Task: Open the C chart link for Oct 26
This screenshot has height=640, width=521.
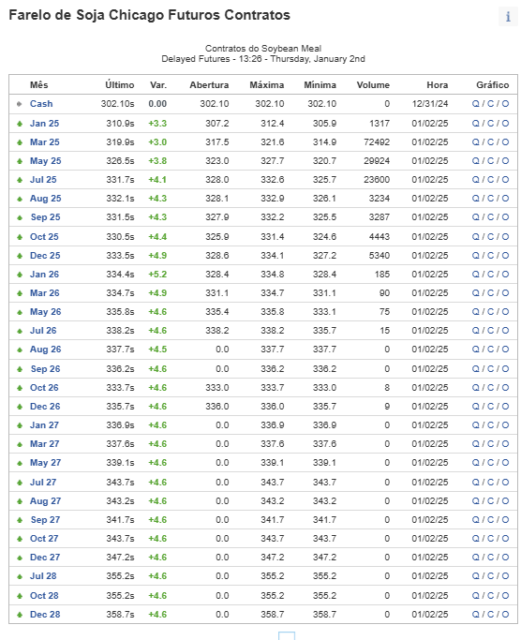Action: 490,387
